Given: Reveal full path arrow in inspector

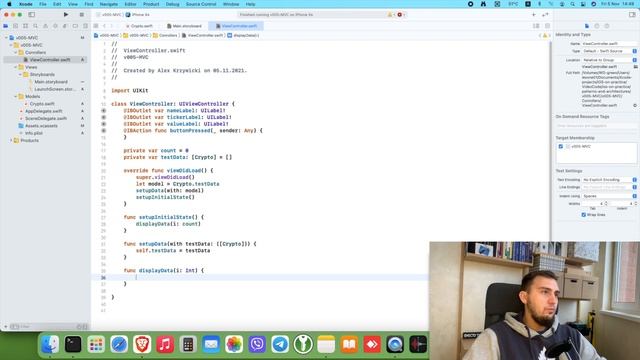Looking at the screenshot, I should coord(635,105).
